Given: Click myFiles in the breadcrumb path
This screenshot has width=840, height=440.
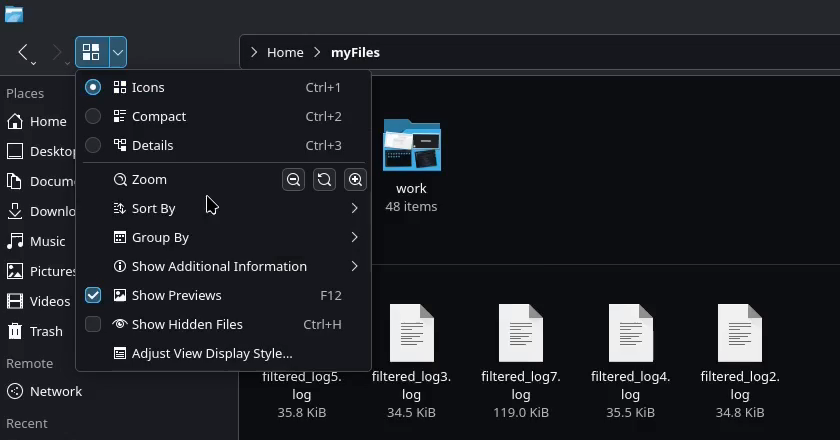Looking at the screenshot, I should [355, 53].
